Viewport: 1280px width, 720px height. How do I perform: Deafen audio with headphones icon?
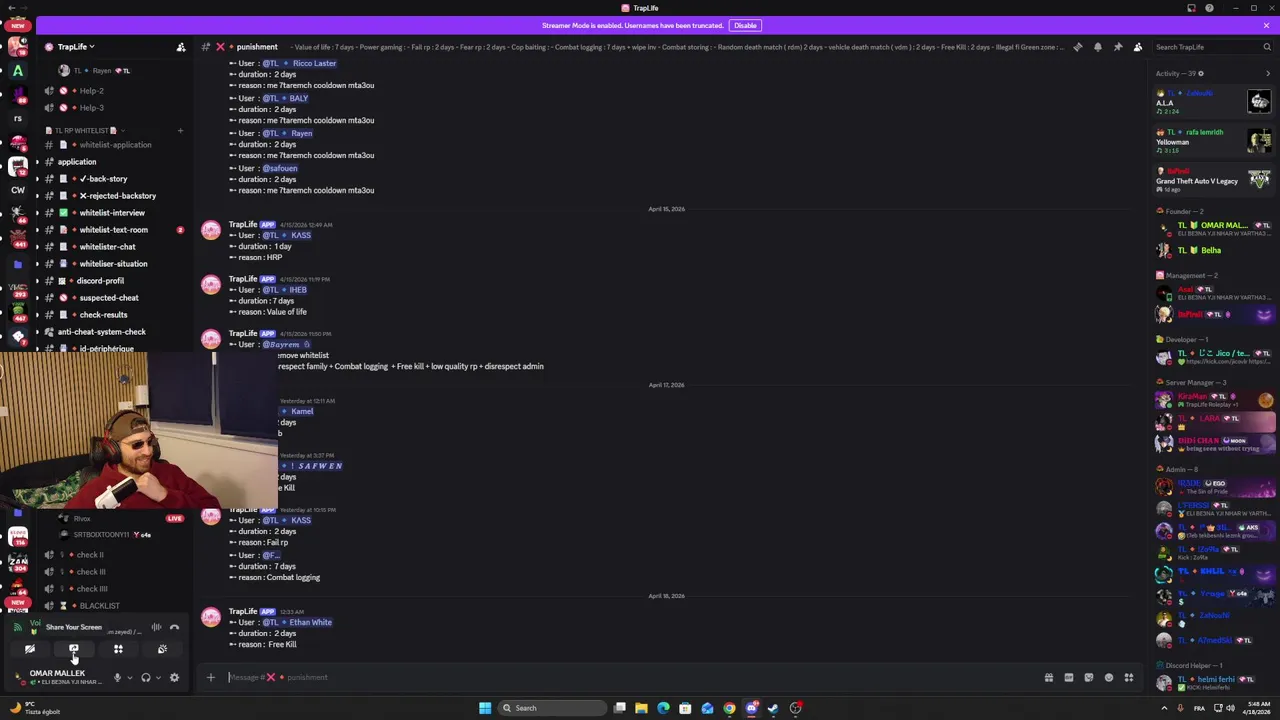pyautogui.click(x=146, y=678)
